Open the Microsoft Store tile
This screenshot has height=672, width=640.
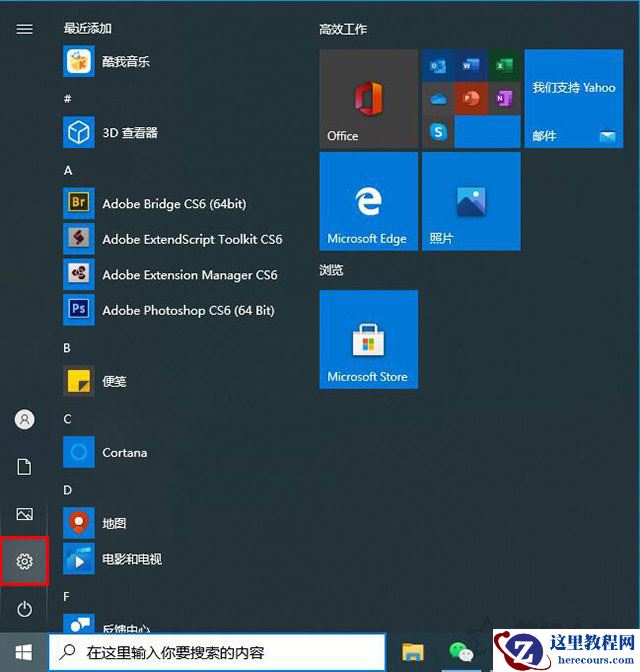click(369, 339)
